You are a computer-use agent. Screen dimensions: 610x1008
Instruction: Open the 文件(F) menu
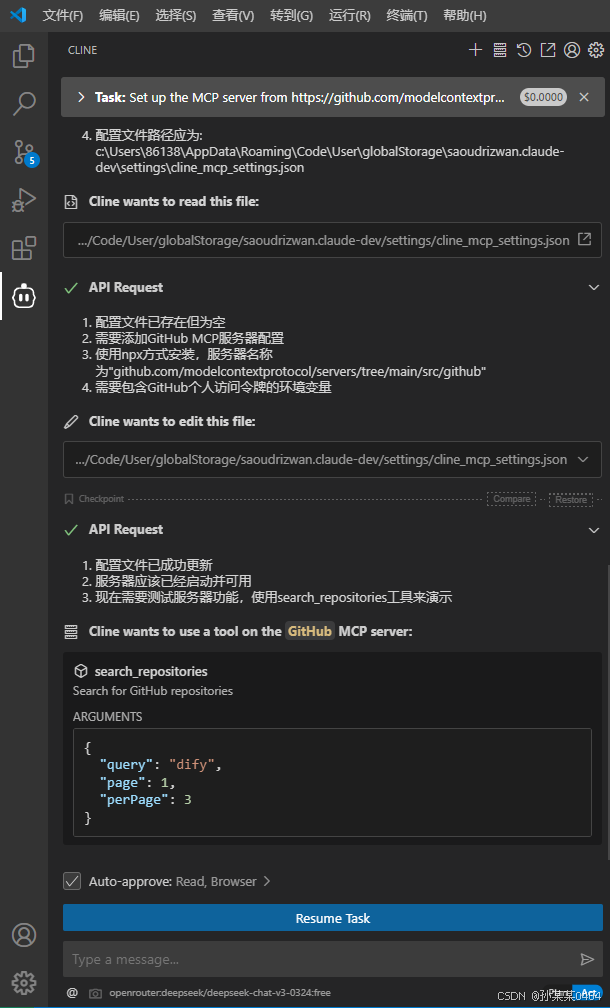click(63, 16)
